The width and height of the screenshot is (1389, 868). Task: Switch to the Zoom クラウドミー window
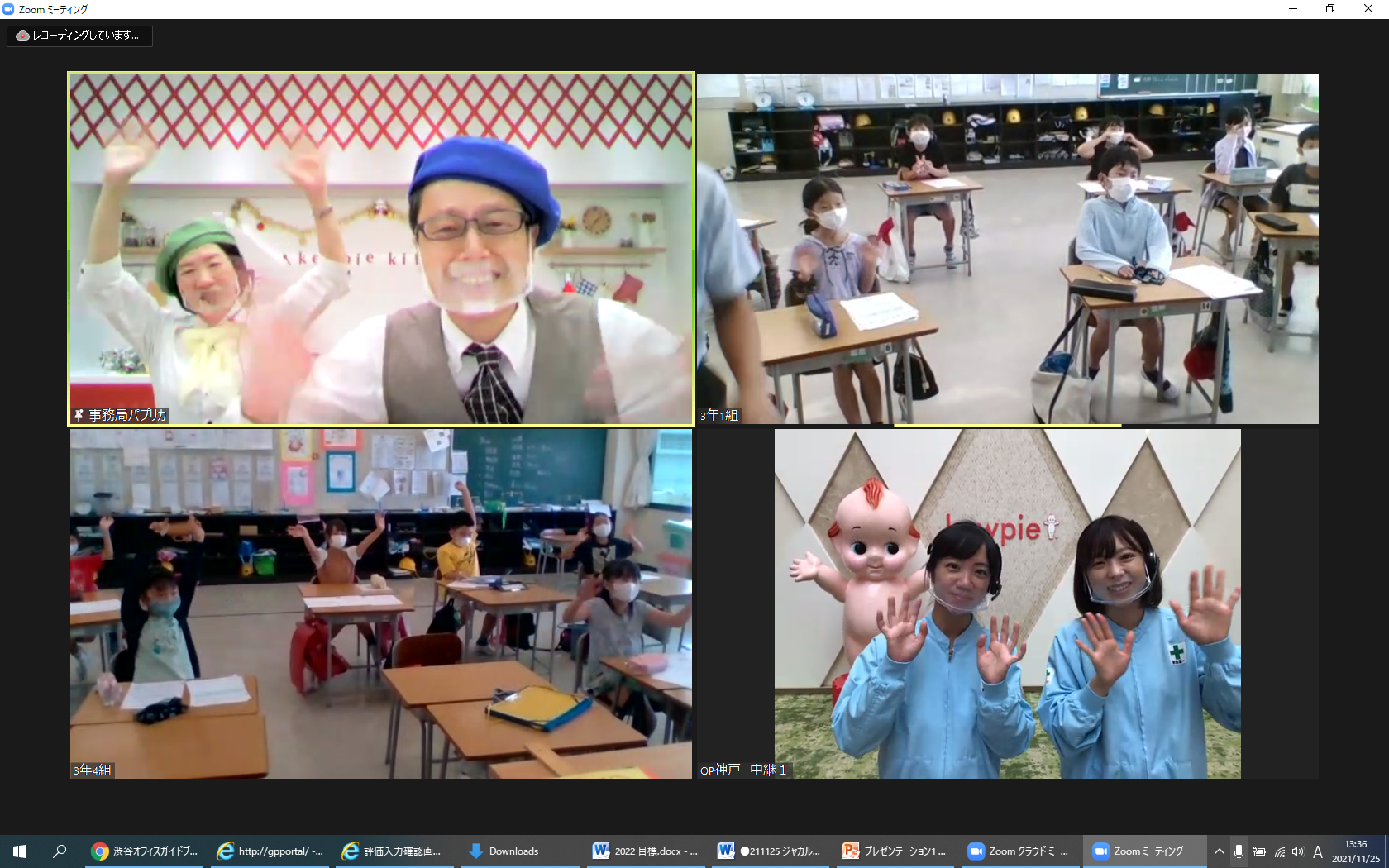pyautogui.click(x=1019, y=851)
